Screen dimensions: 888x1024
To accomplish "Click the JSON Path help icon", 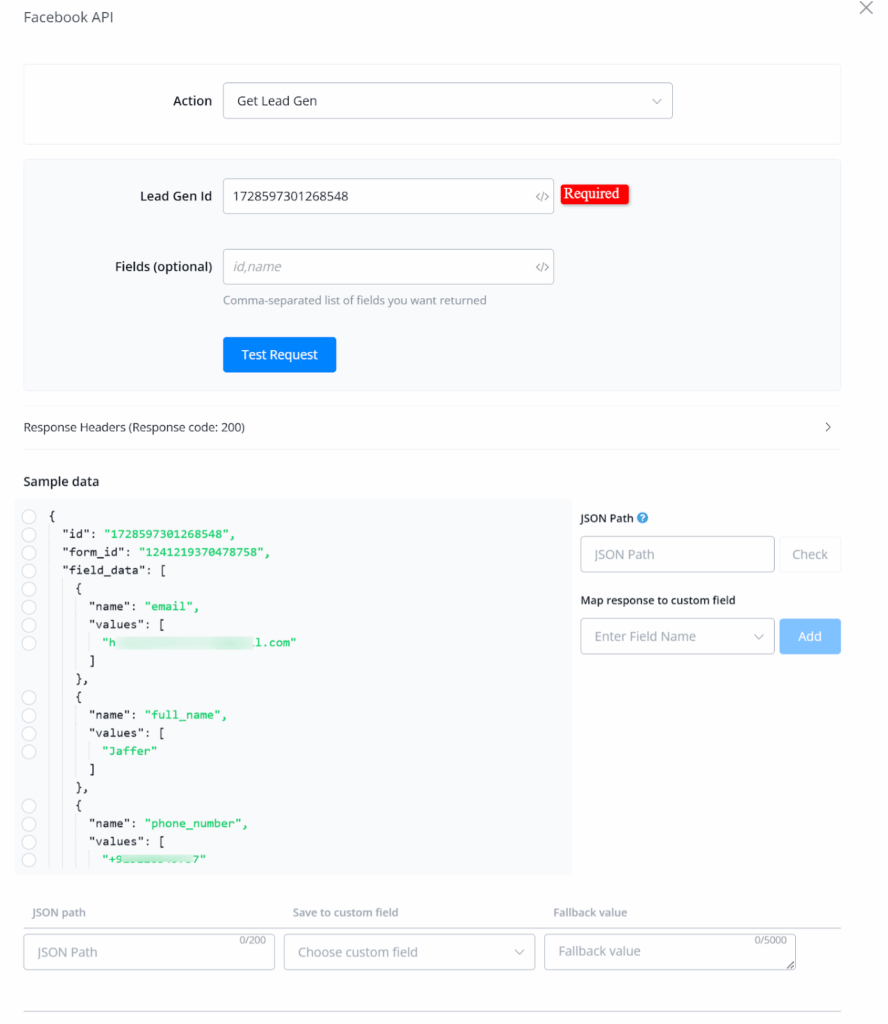I will point(643,518).
